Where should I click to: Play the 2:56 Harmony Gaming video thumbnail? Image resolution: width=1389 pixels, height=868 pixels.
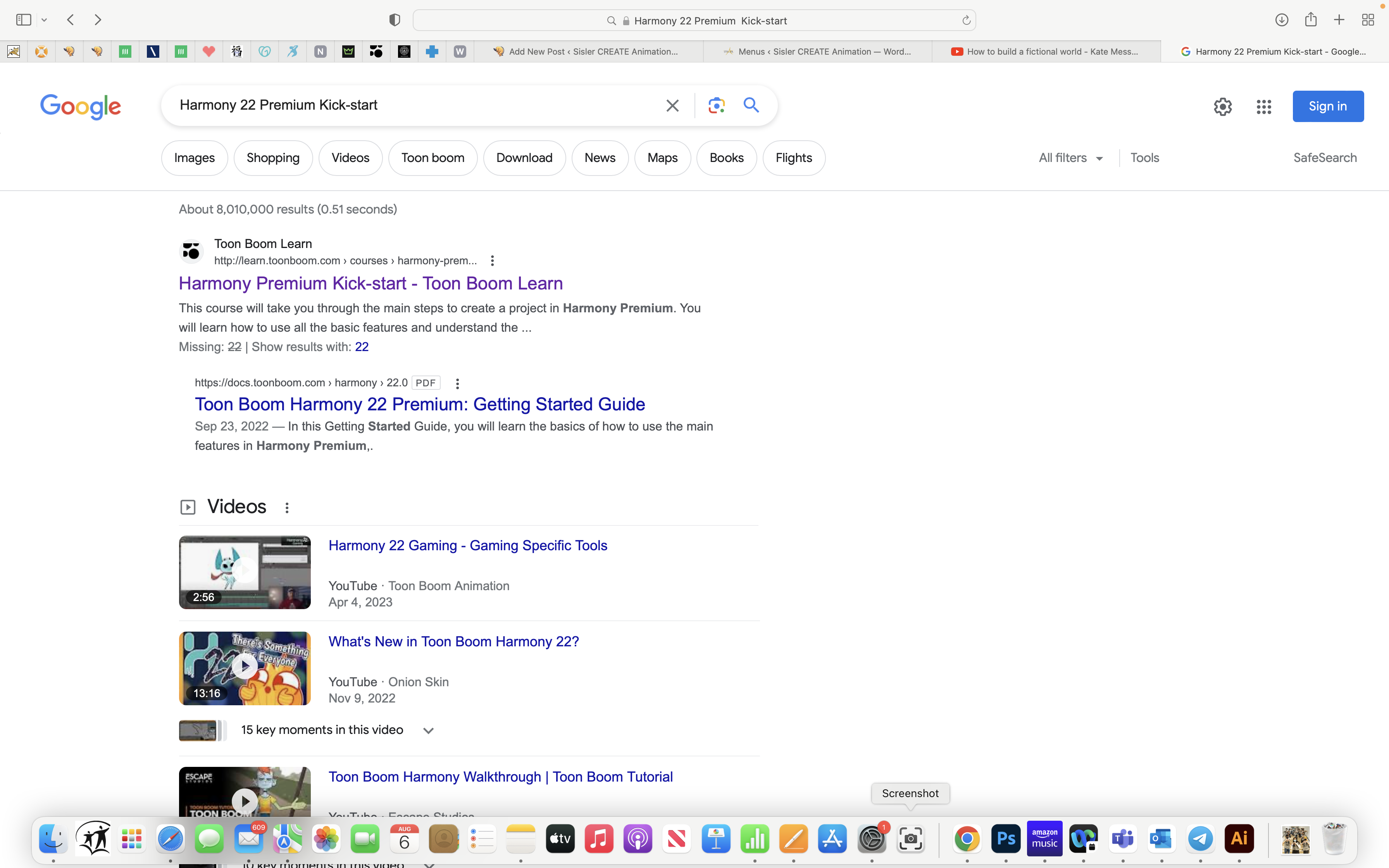[245, 572]
